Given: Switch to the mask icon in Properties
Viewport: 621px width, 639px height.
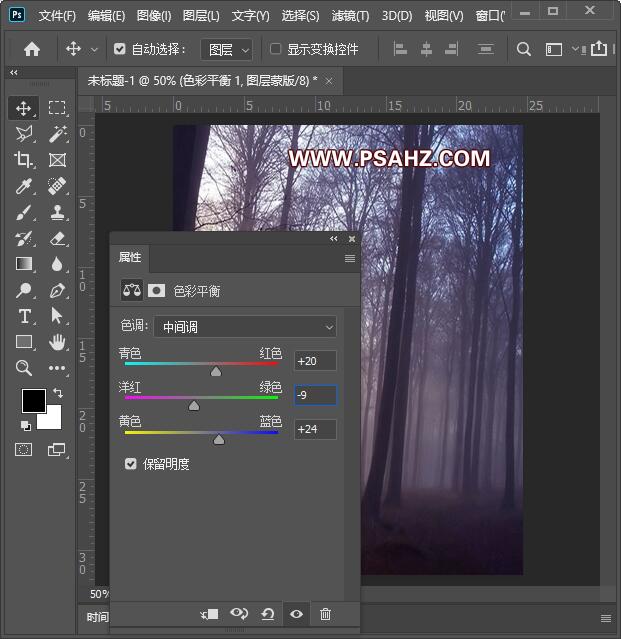Looking at the screenshot, I should [156, 291].
